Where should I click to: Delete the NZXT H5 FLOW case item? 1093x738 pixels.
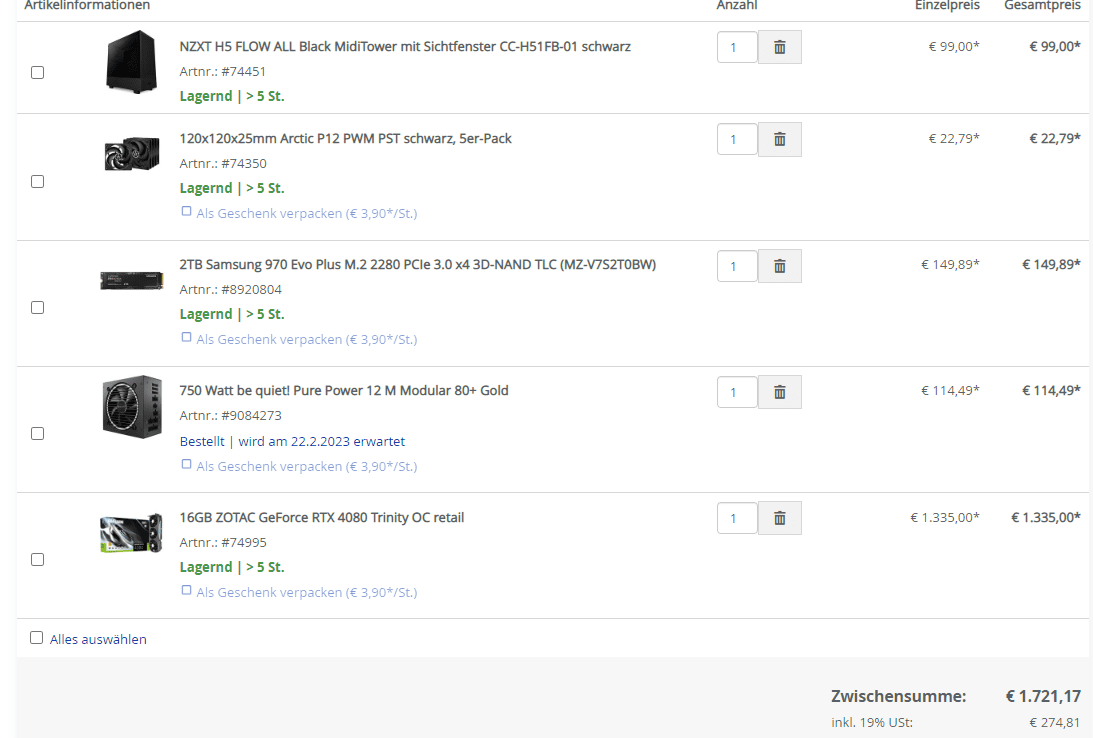pos(779,47)
